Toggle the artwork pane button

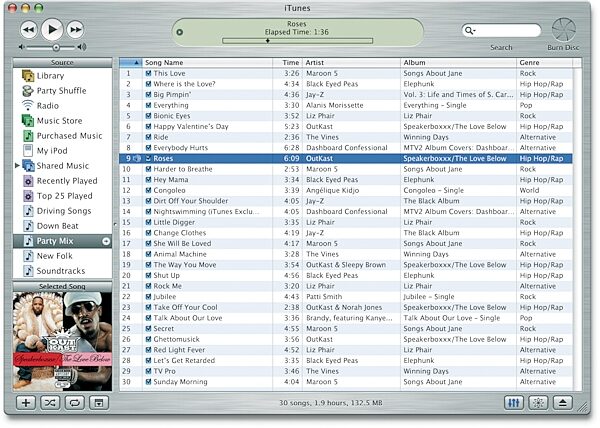click(99, 403)
